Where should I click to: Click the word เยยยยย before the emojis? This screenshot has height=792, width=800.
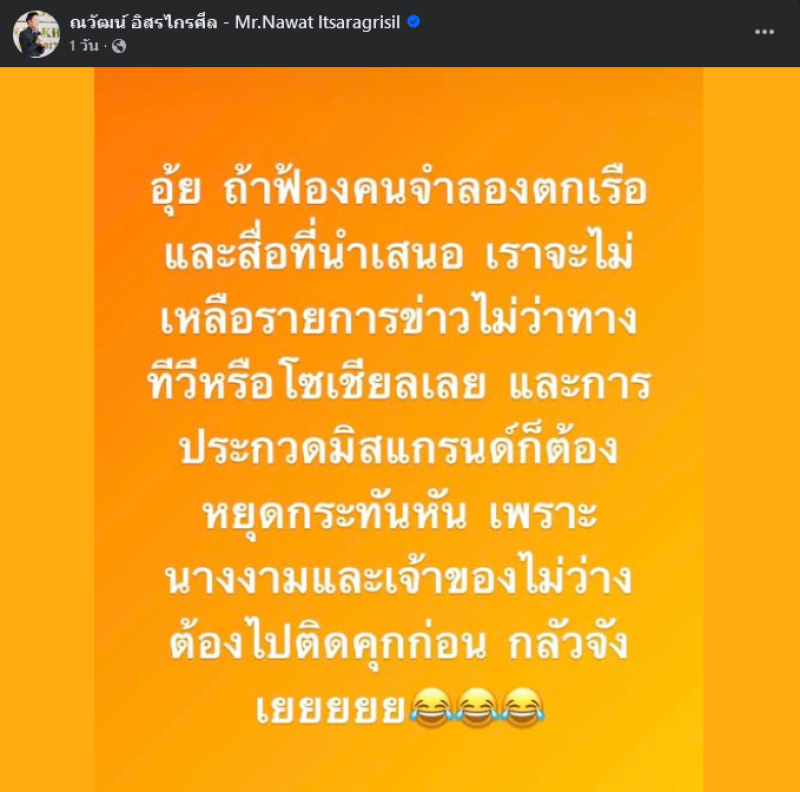(x=331, y=708)
